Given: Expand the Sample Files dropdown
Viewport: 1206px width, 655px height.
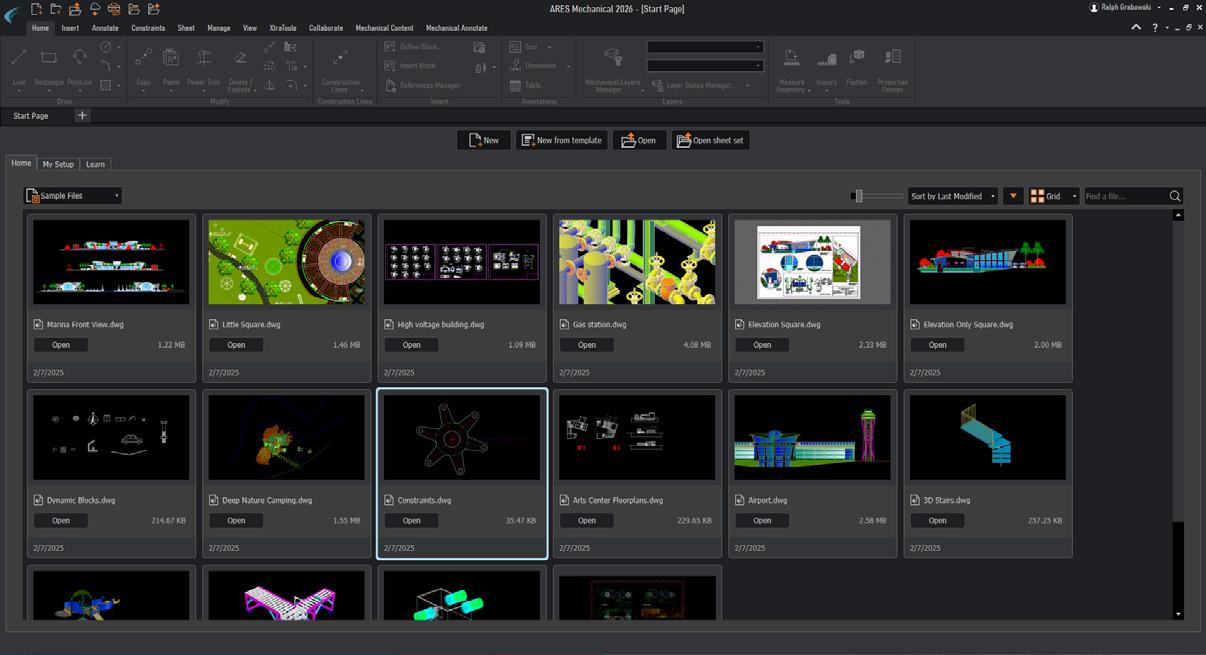Looking at the screenshot, I should tap(73, 196).
